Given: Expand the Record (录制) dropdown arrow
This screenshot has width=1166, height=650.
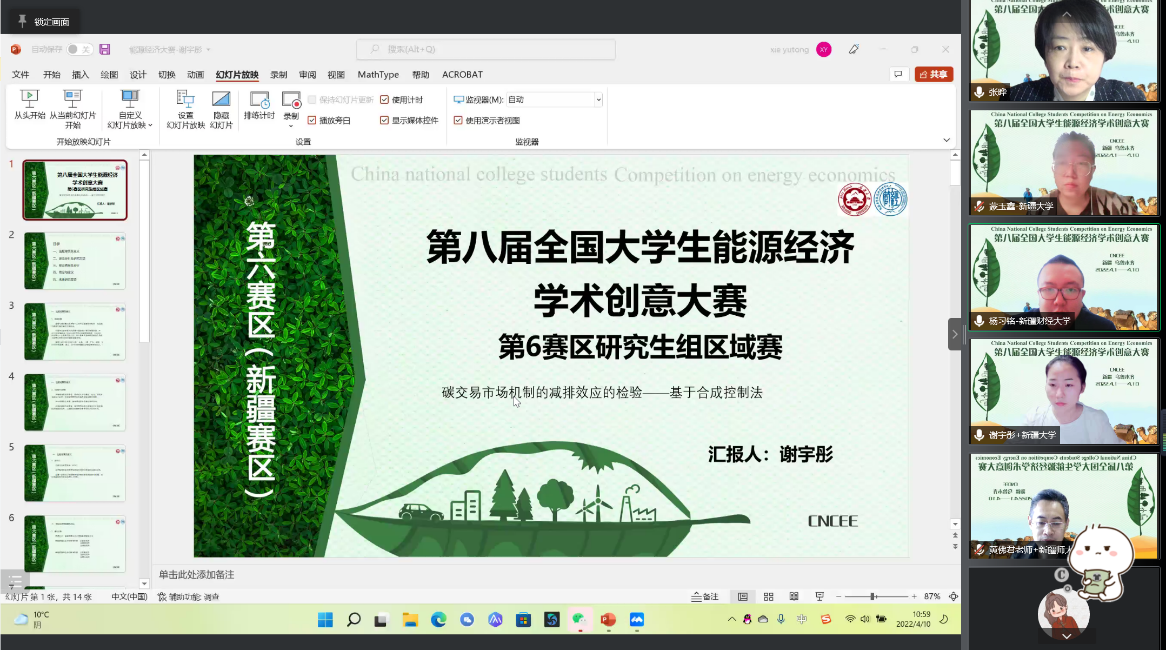Looking at the screenshot, I should pyautogui.click(x=291, y=125).
